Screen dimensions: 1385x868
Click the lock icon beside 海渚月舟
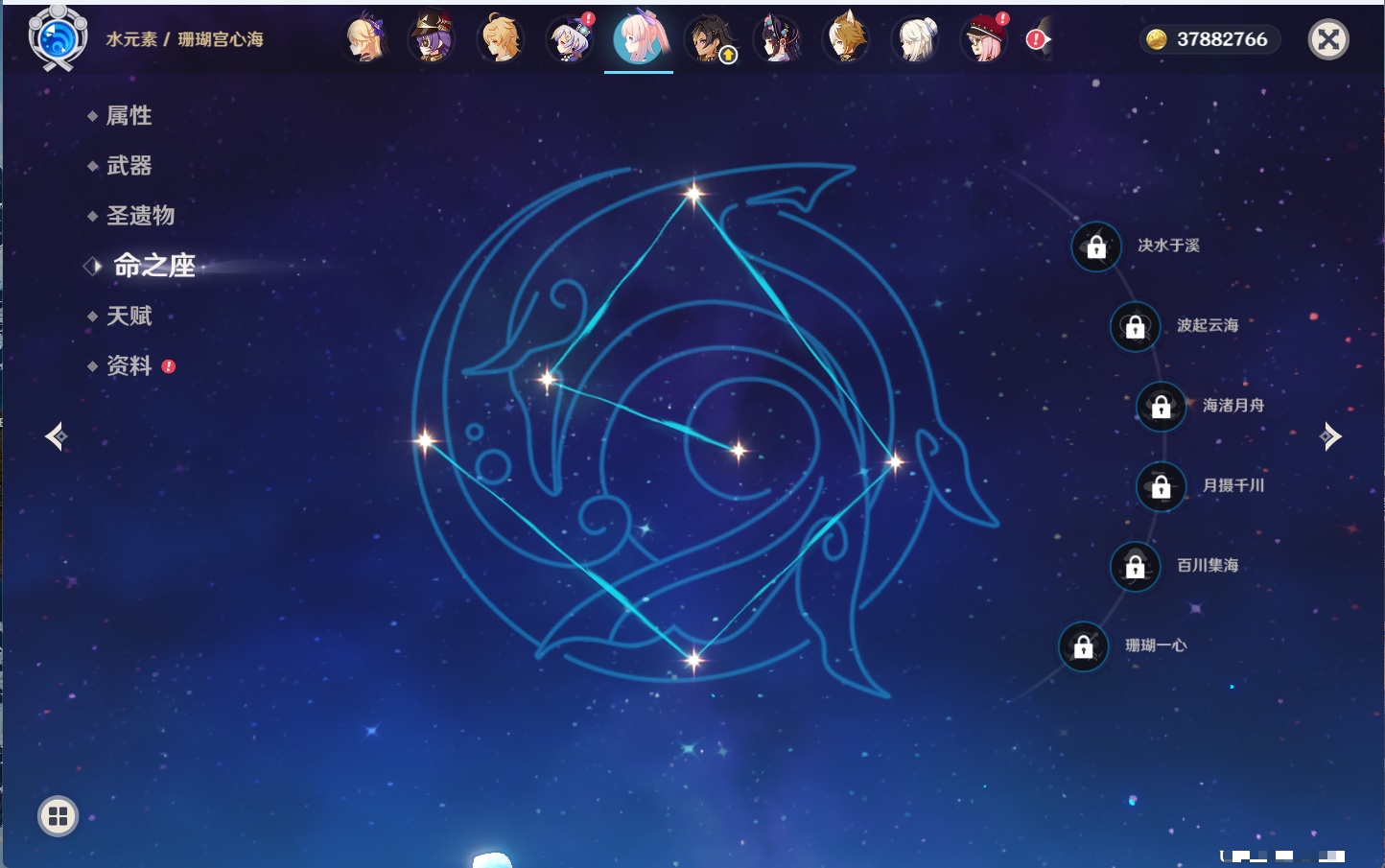[1161, 406]
